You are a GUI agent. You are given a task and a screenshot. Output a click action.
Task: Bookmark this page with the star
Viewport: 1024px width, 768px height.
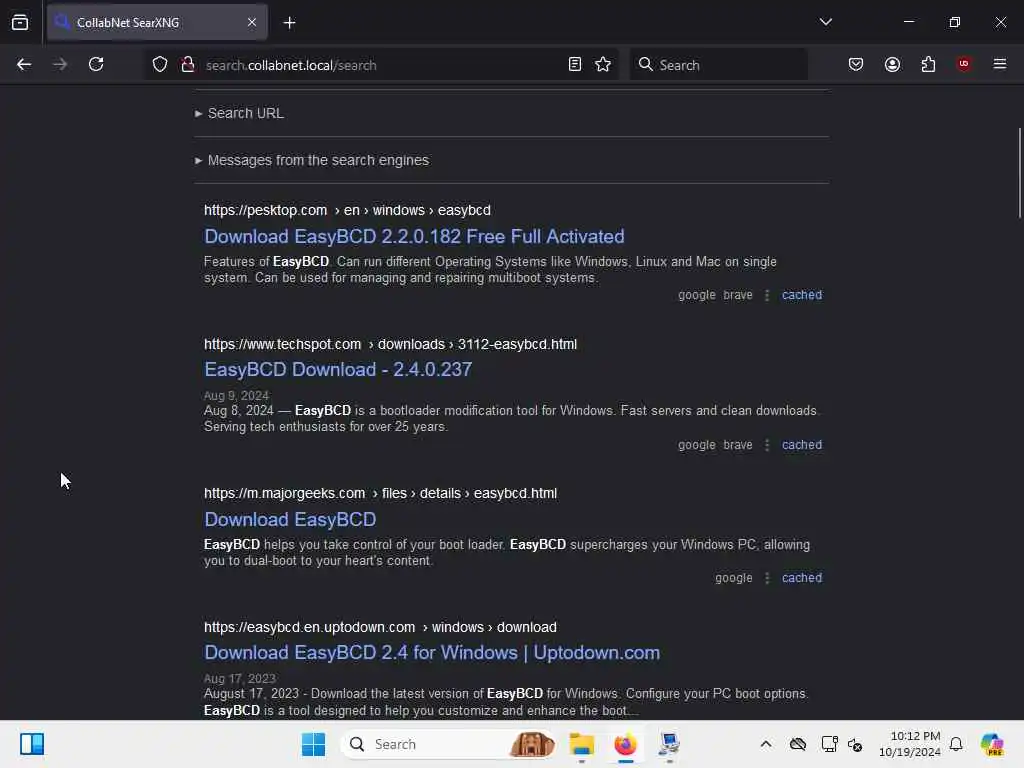pyautogui.click(x=603, y=64)
